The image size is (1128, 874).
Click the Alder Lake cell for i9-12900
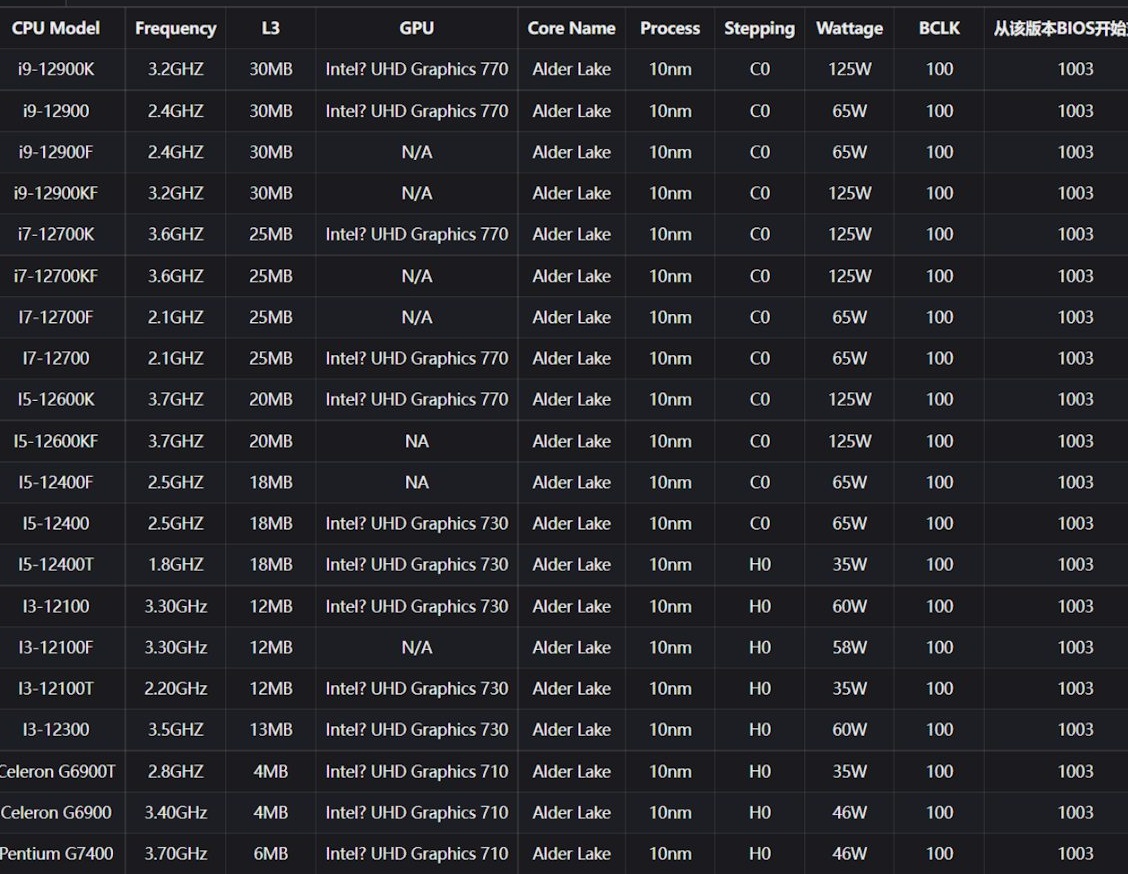tap(571, 111)
